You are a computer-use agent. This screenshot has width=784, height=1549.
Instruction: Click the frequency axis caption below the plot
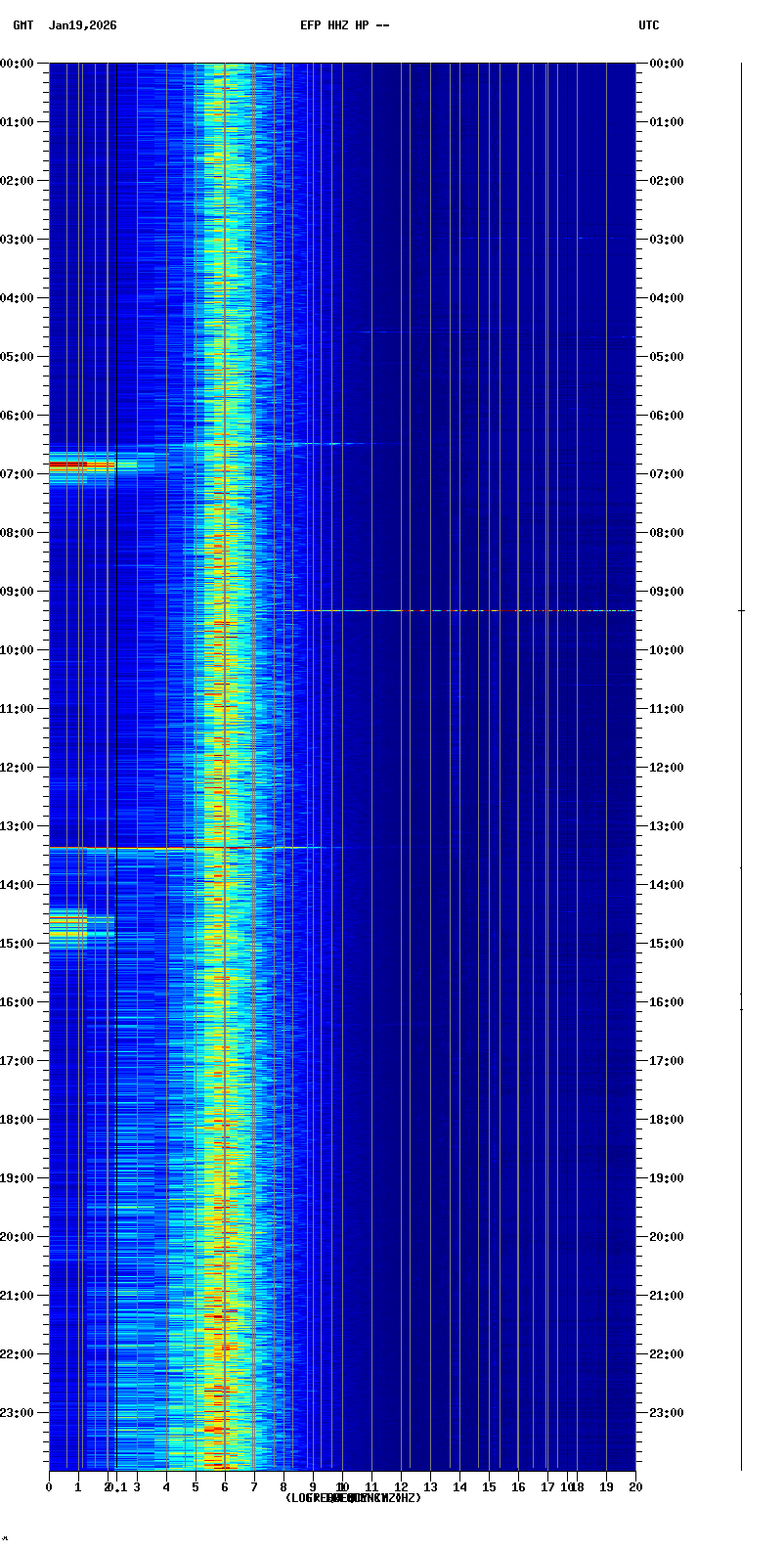point(353,1498)
